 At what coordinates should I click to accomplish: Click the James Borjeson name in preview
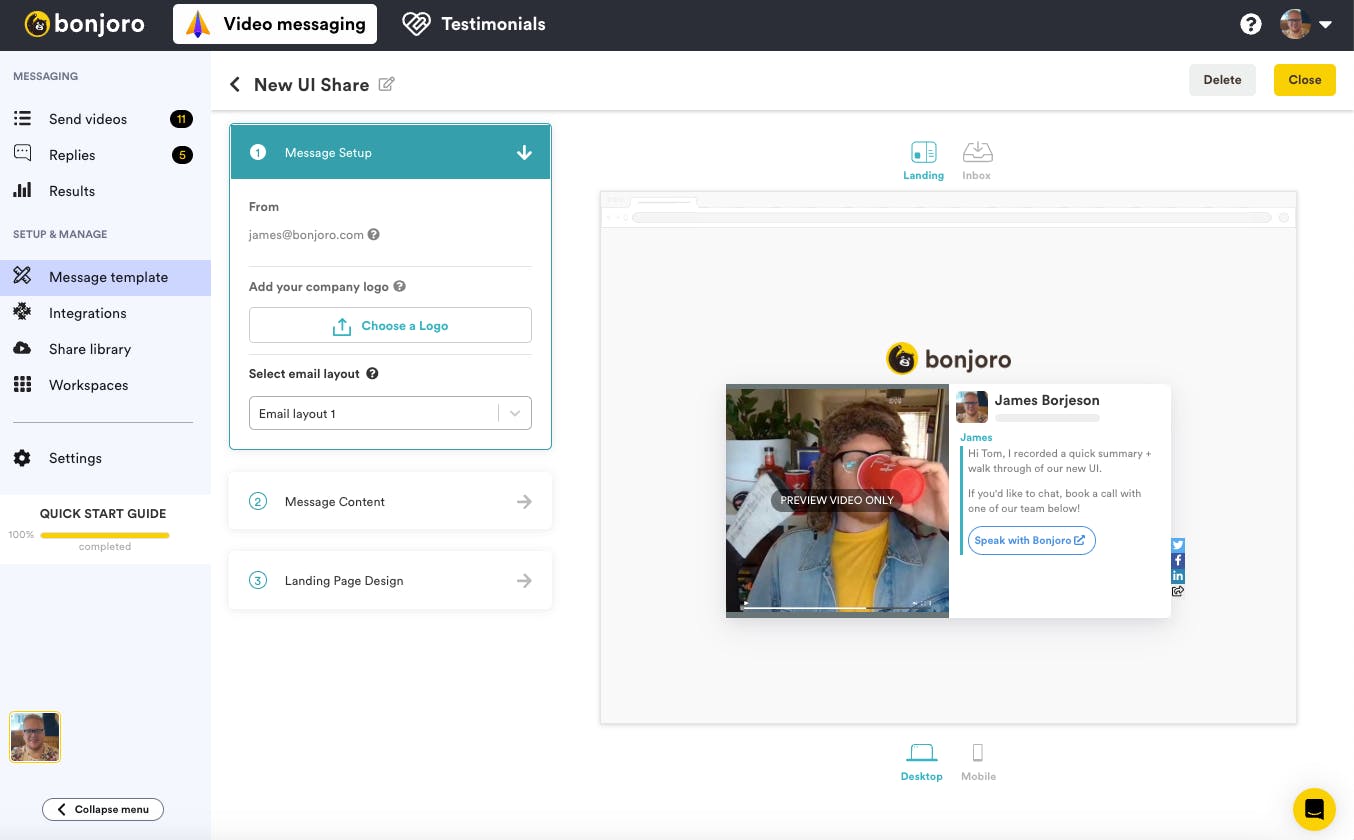pos(1047,400)
